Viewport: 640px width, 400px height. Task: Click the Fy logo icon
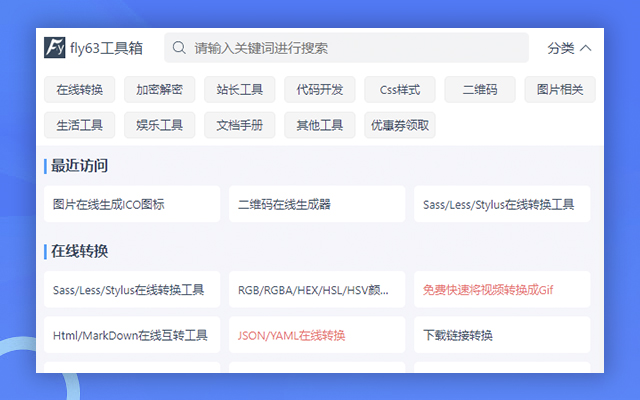[55, 48]
